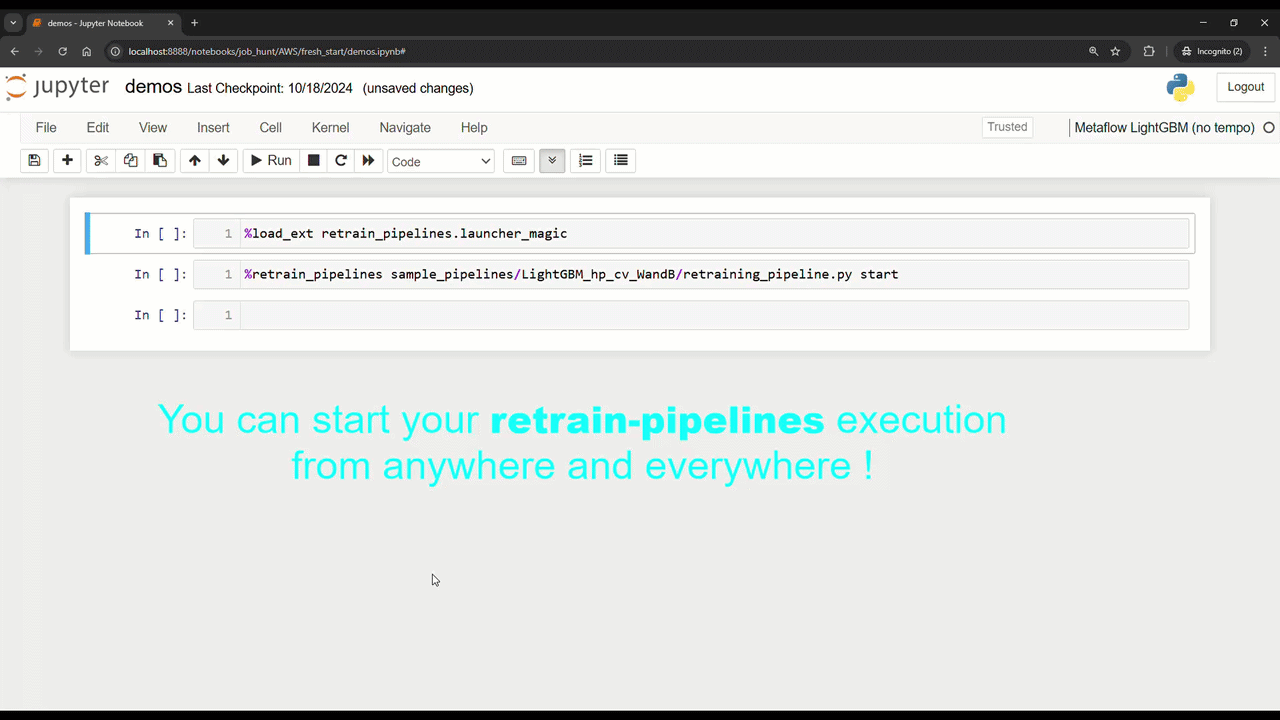The height and width of the screenshot is (720, 1280).
Task: Toggle line numbers toolbar button
Action: coord(586,160)
